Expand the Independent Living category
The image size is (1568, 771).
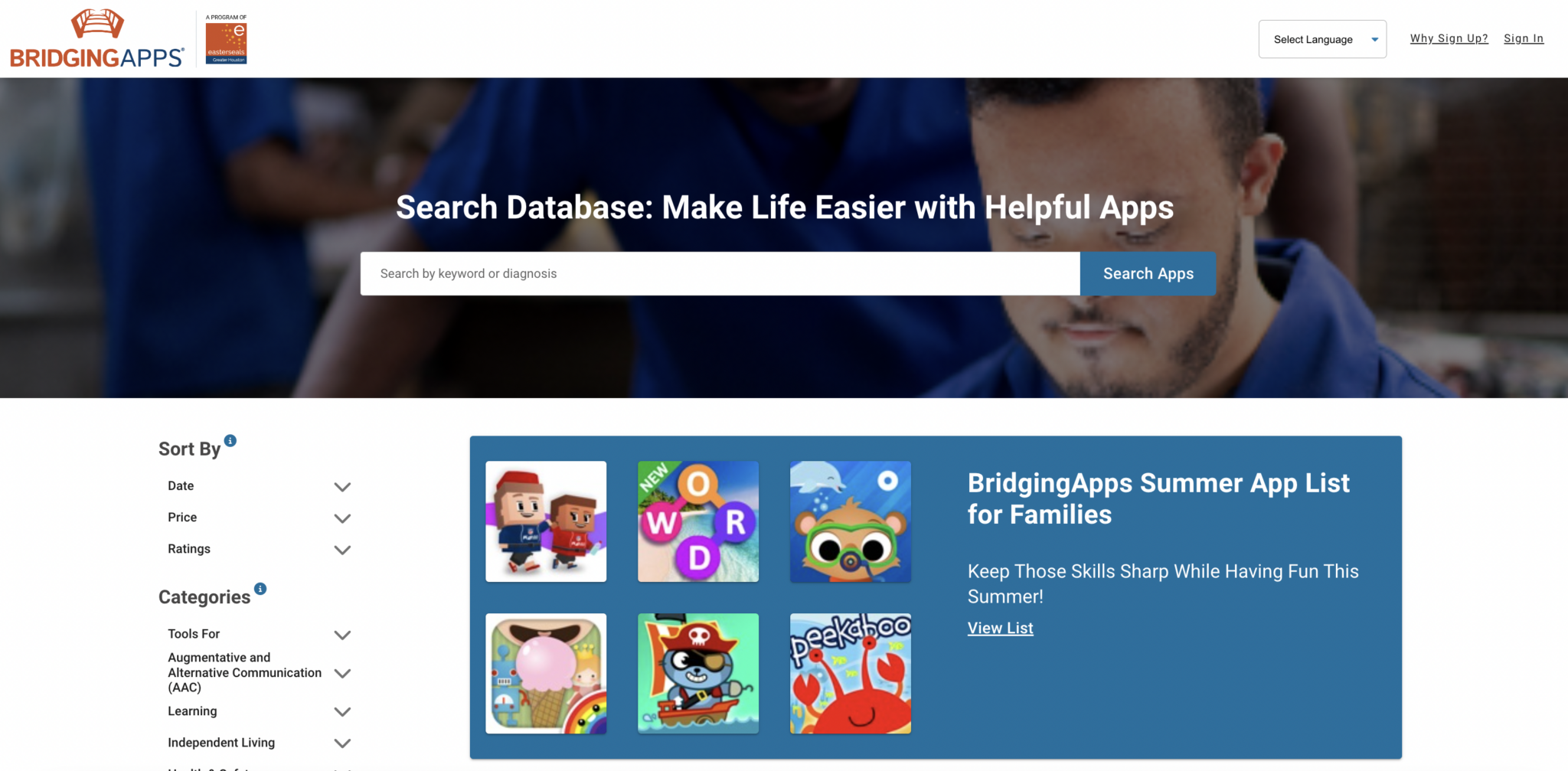click(341, 743)
